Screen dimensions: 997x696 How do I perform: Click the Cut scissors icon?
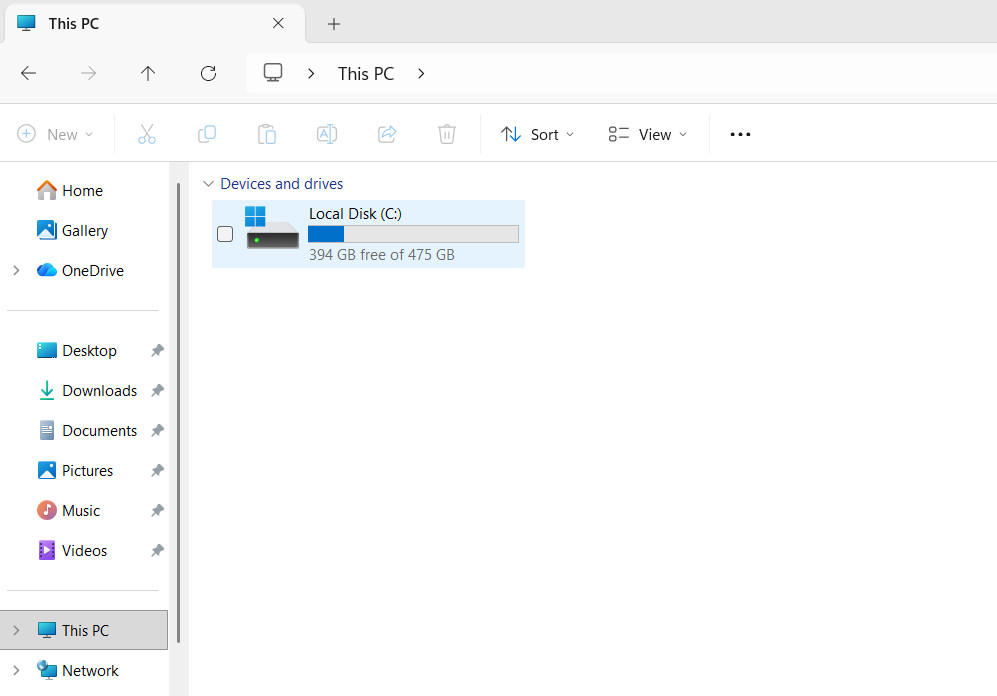[147, 134]
